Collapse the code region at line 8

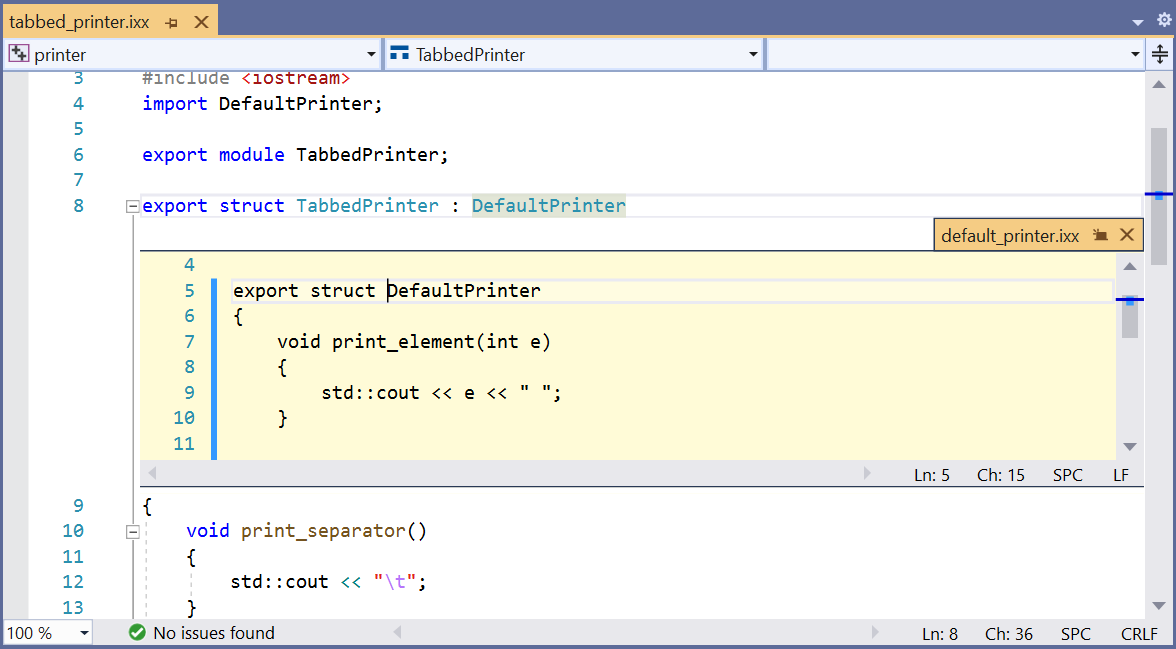coord(132,205)
